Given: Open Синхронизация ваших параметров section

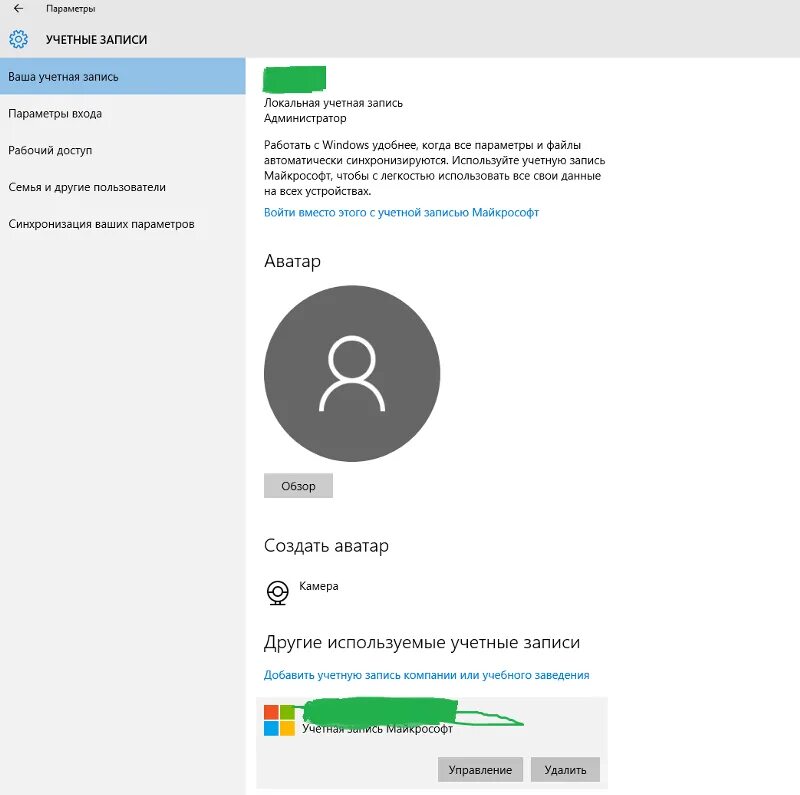Looking at the screenshot, I should [122, 223].
